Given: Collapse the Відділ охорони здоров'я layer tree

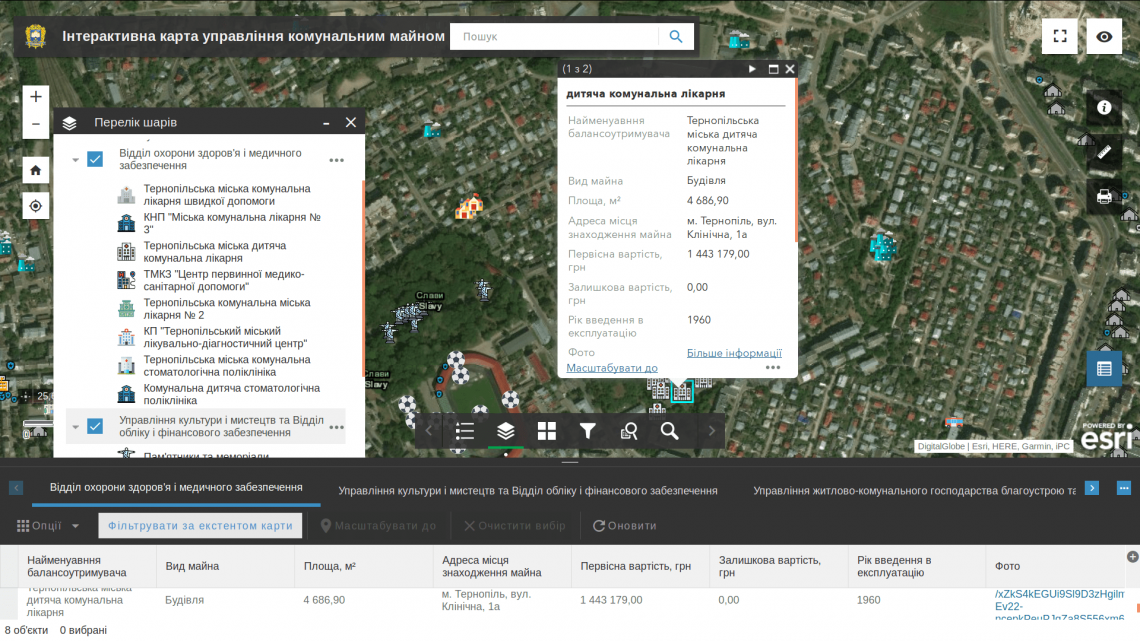Looking at the screenshot, I should pos(75,159).
